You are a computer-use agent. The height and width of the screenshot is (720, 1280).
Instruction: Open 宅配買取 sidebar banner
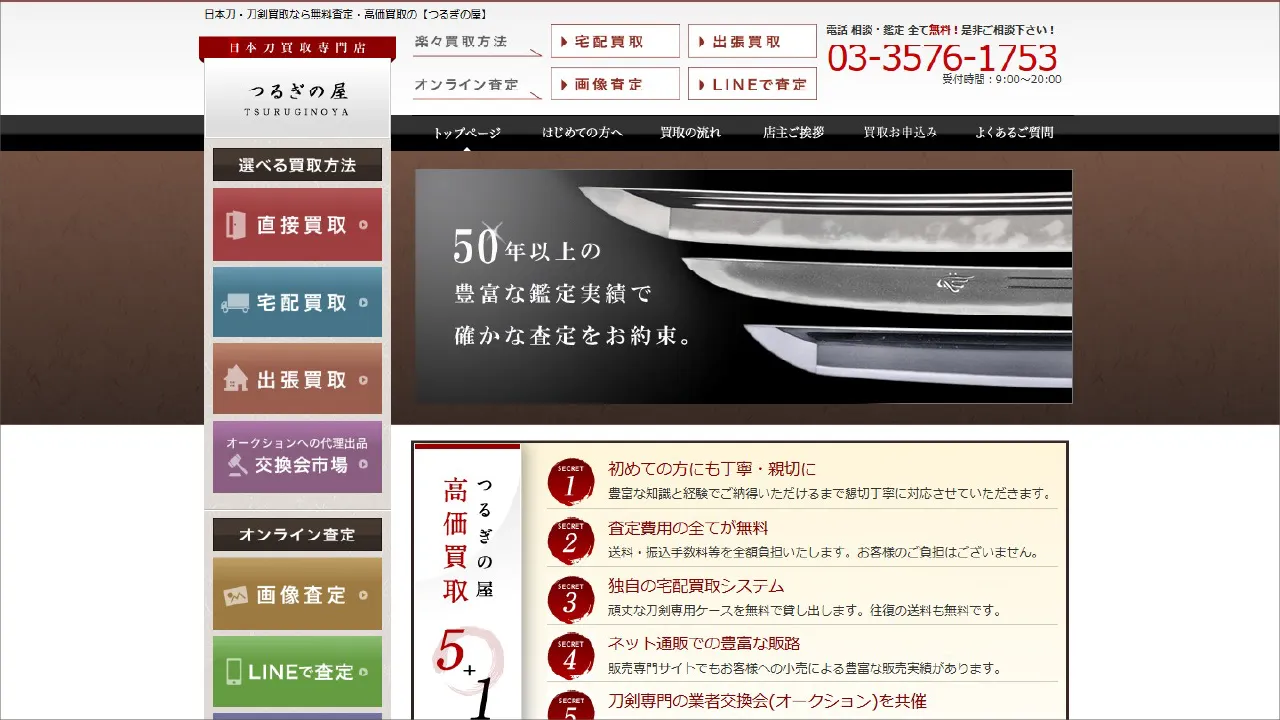297,302
